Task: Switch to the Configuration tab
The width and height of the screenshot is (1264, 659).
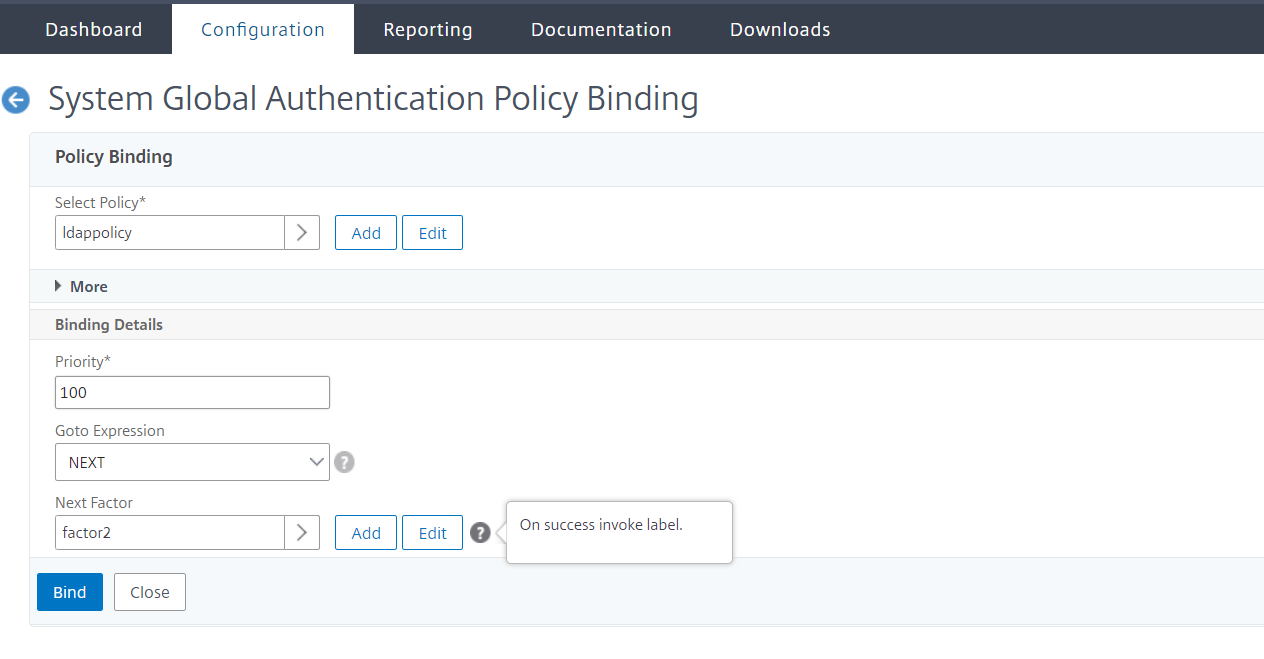Action: 263,29
